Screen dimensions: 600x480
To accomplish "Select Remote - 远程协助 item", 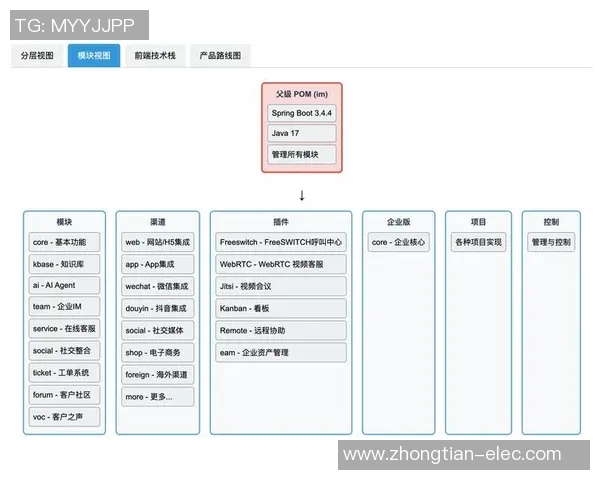I will (281, 330).
